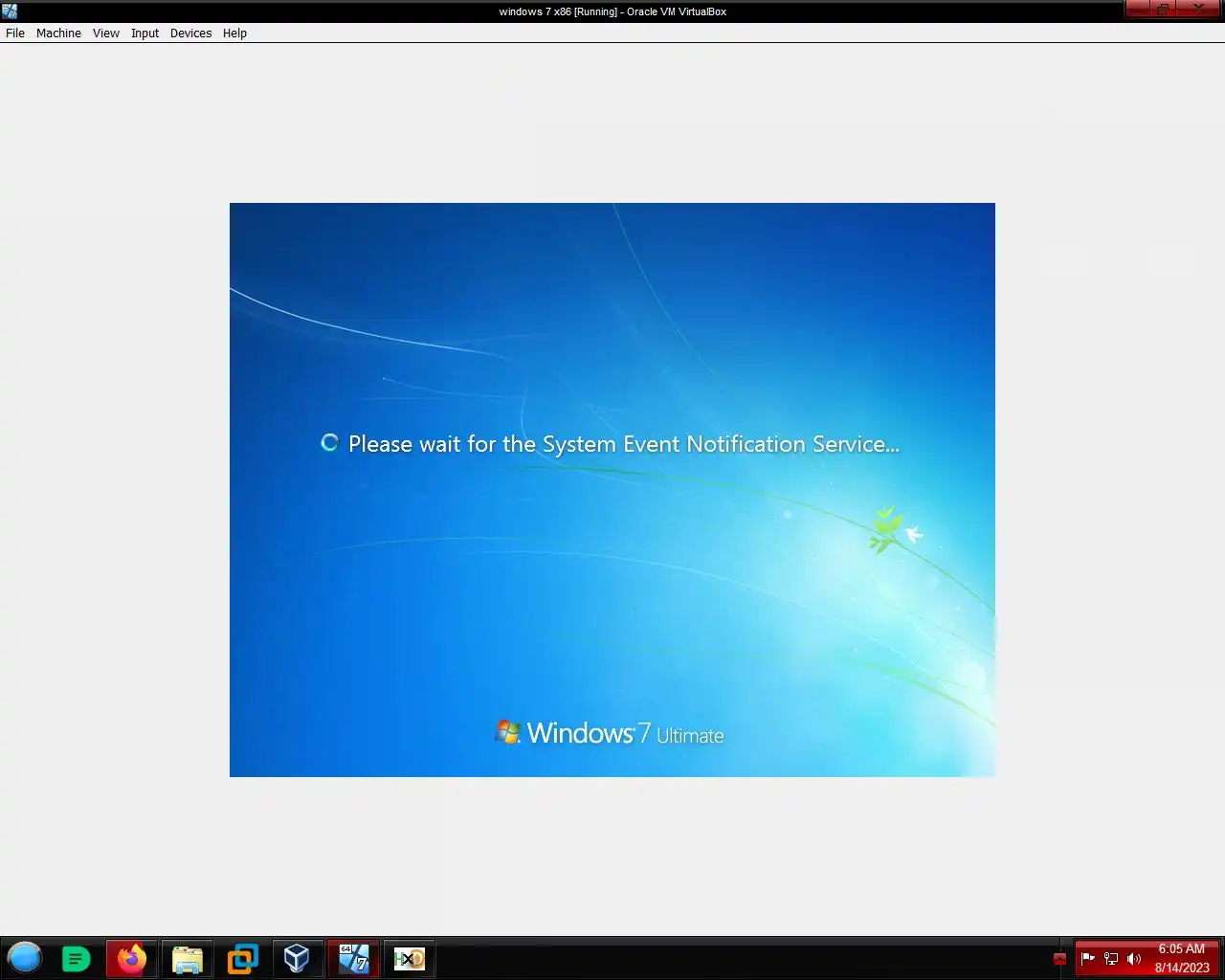Open the Devices menu
Screen dimensions: 1225x980
tap(190, 33)
